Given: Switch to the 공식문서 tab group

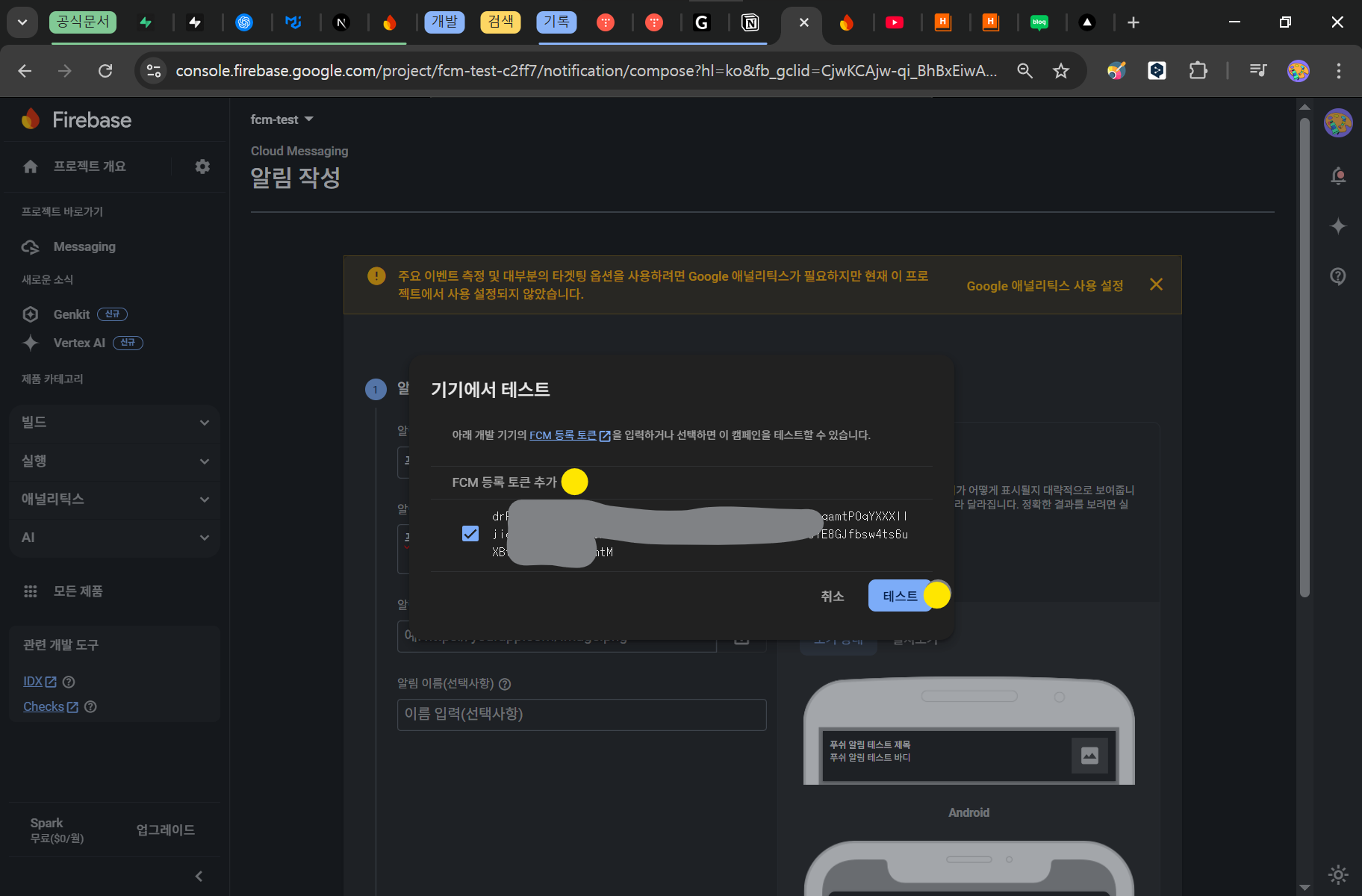Looking at the screenshot, I should (83, 22).
